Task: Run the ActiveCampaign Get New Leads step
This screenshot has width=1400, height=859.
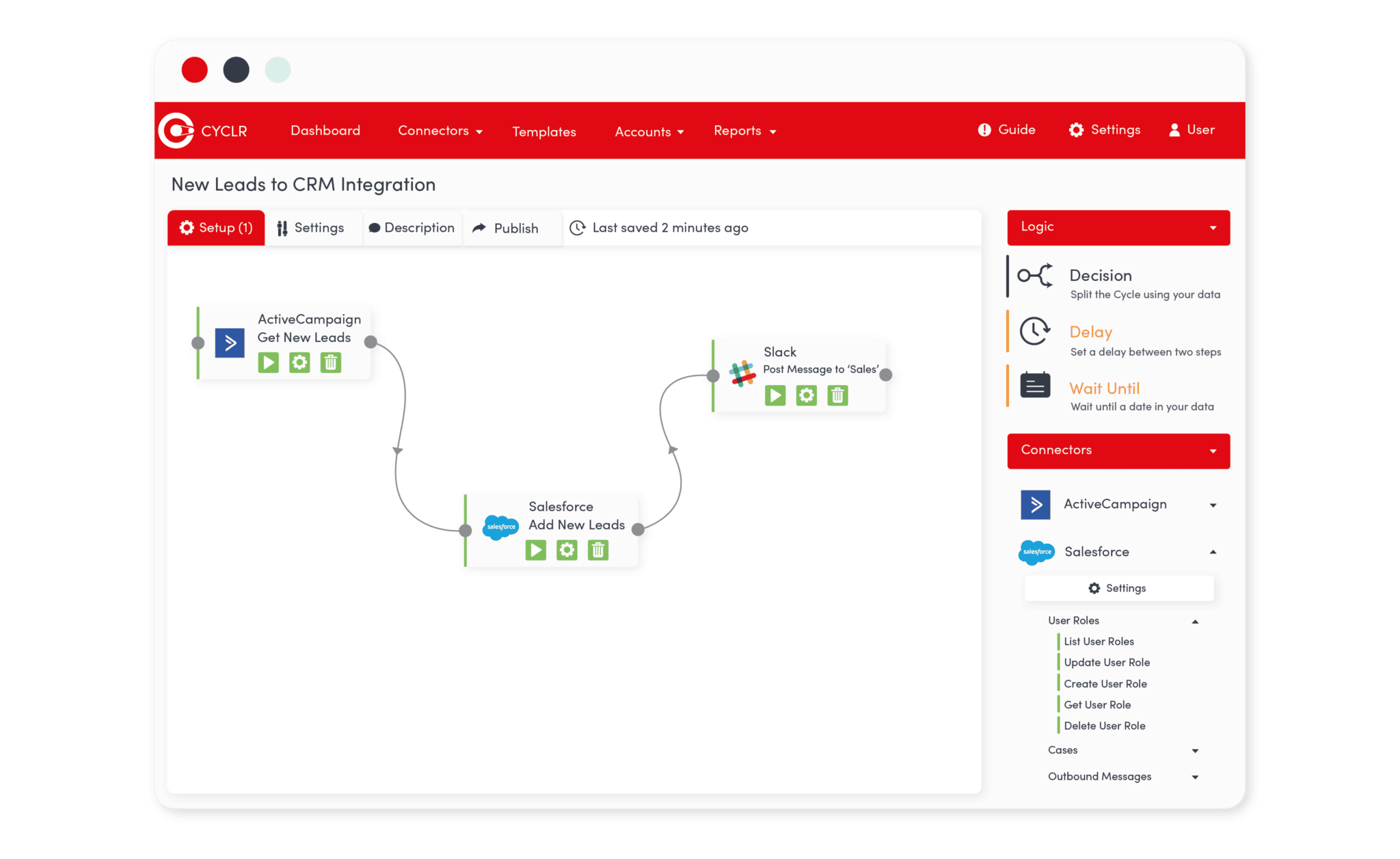Action: point(268,362)
